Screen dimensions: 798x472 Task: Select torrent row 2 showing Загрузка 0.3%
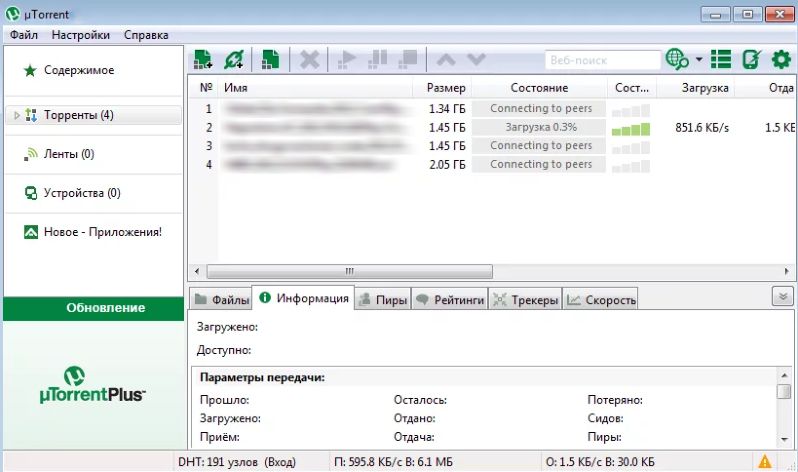(x=491, y=127)
